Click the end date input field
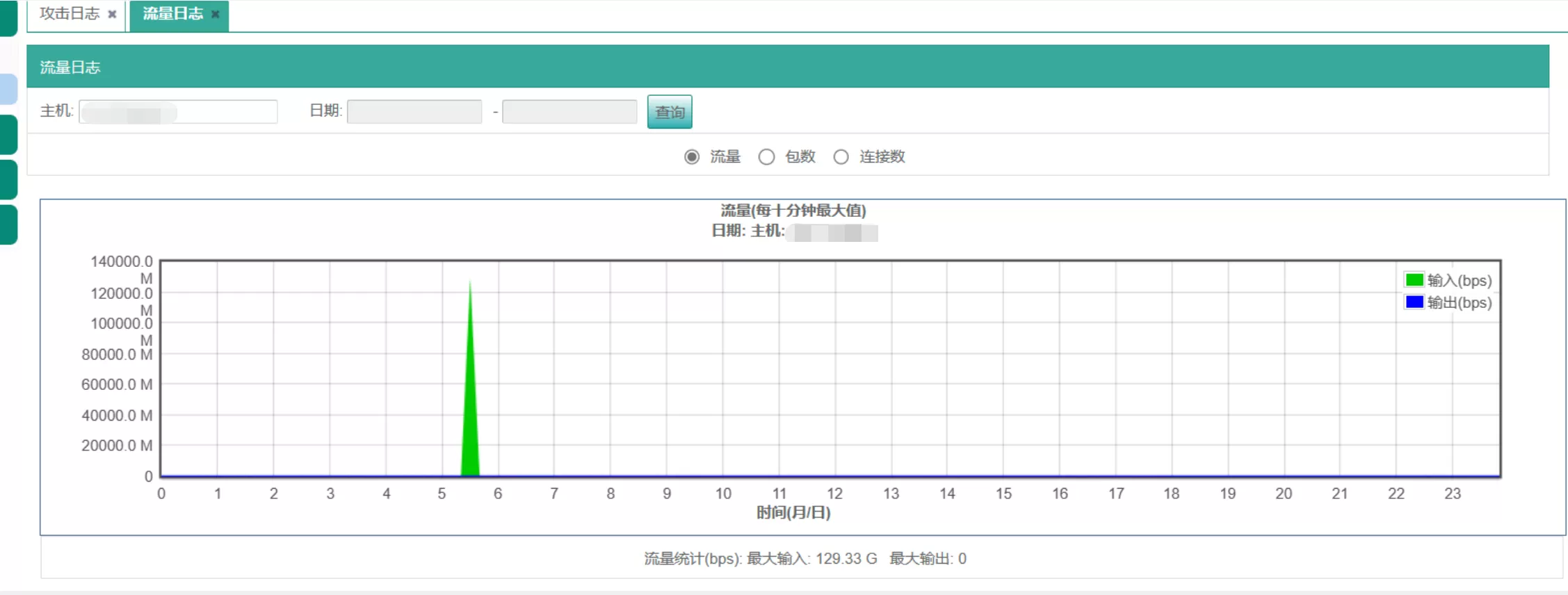This screenshot has width=1568, height=595. click(x=569, y=112)
